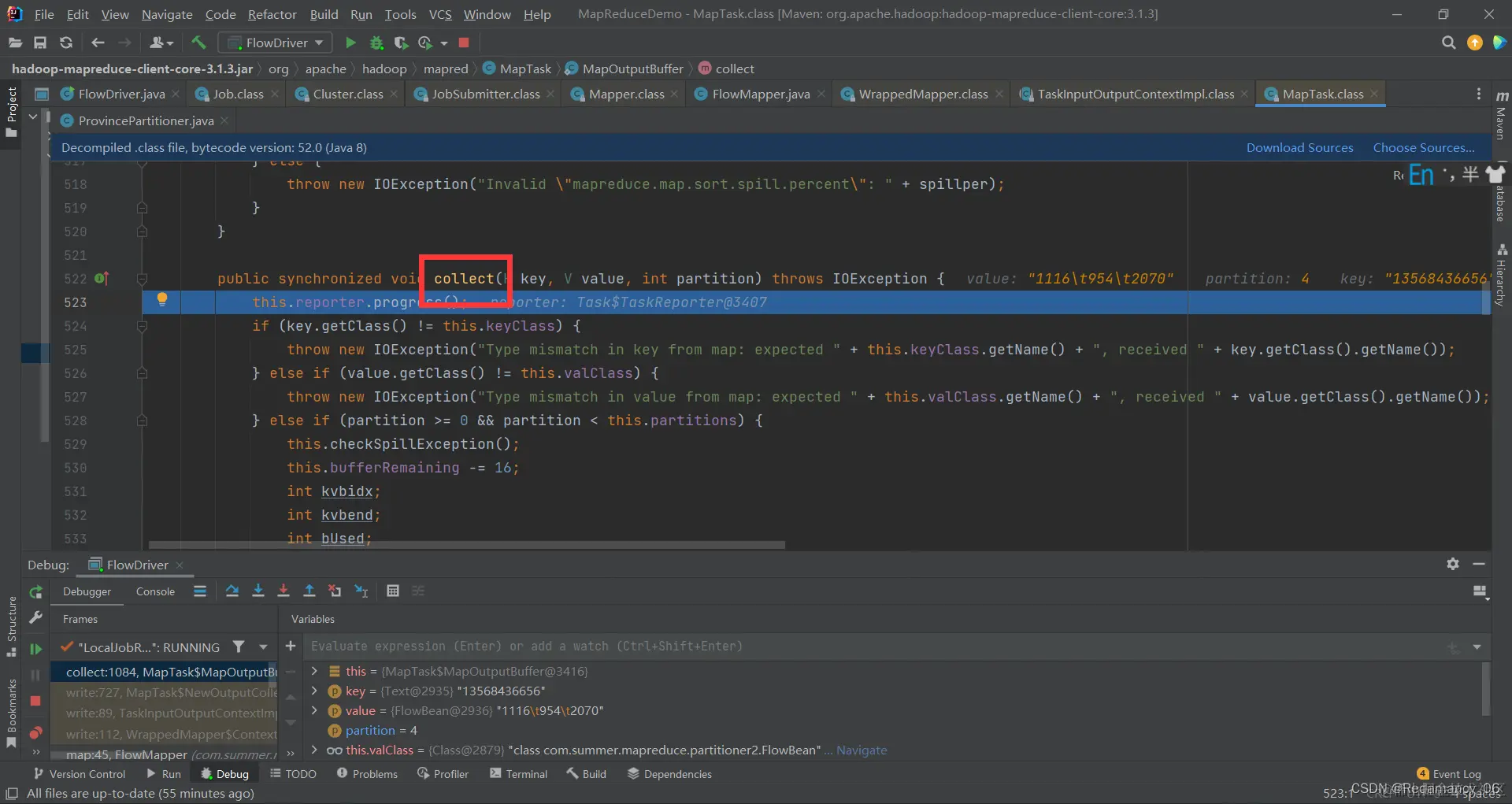This screenshot has height=804, width=1512.
Task: Switch to the FlowMapper.java tab
Action: [x=761, y=94]
